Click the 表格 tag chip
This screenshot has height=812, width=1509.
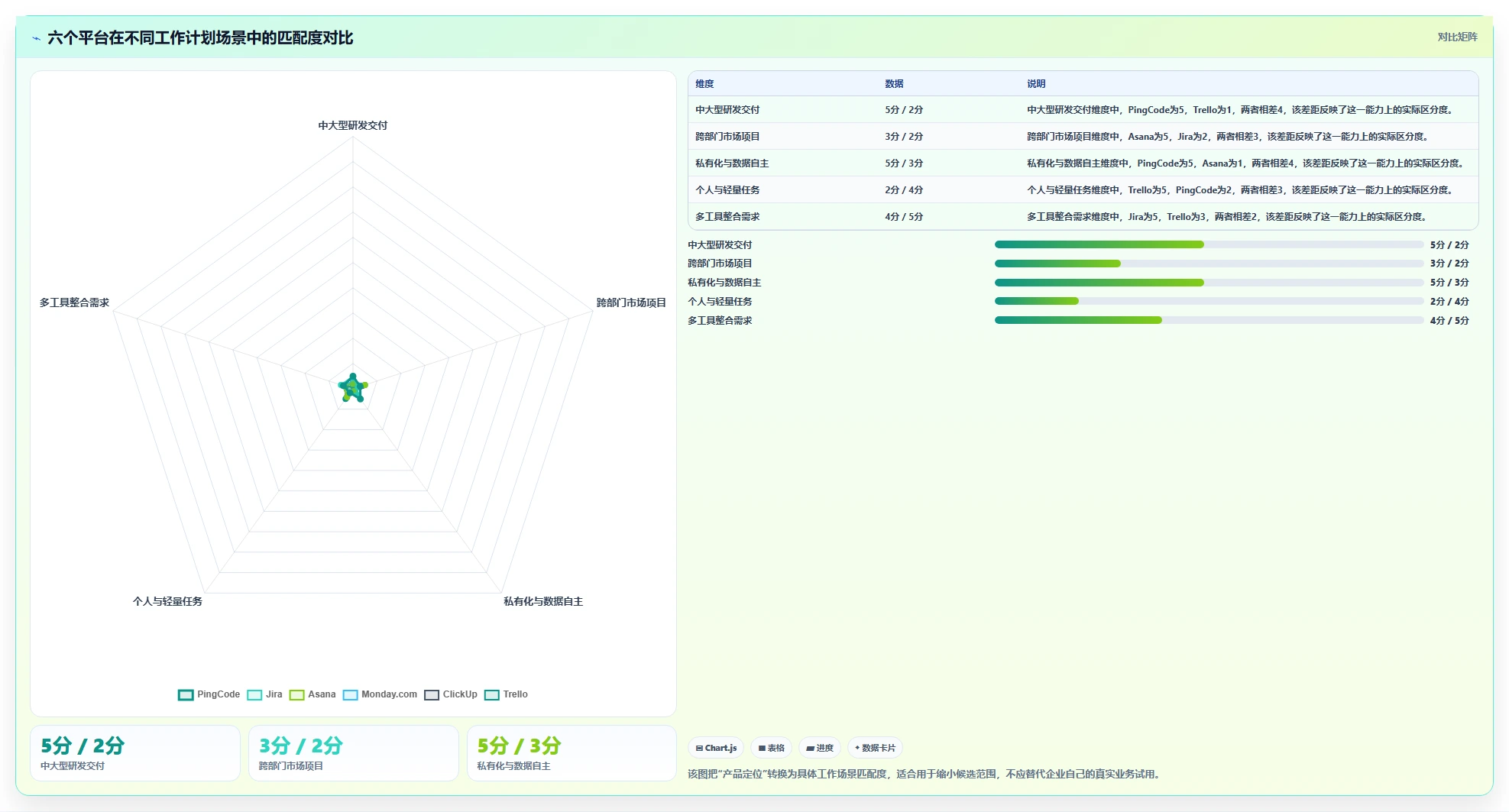click(x=771, y=748)
